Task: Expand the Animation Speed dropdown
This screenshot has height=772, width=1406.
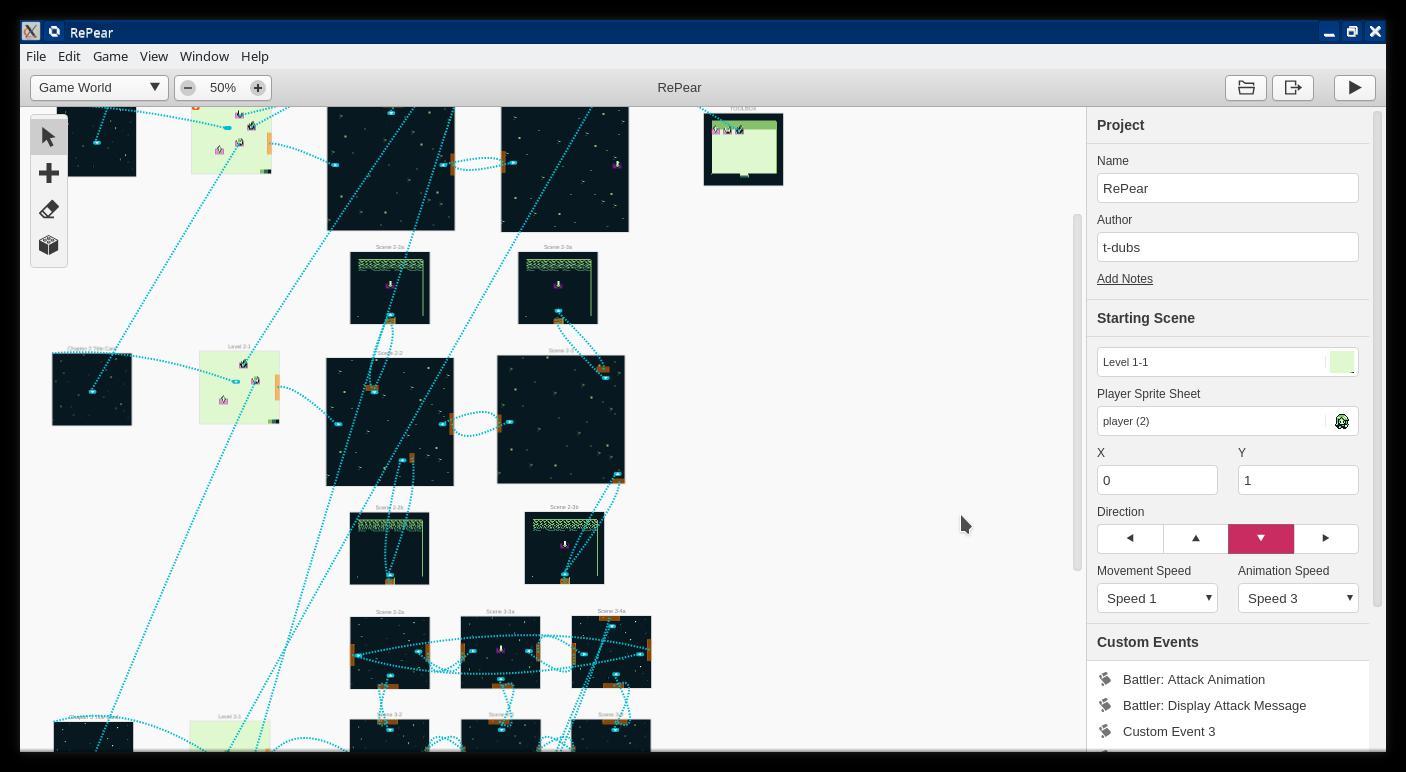Action: (x=1297, y=598)
